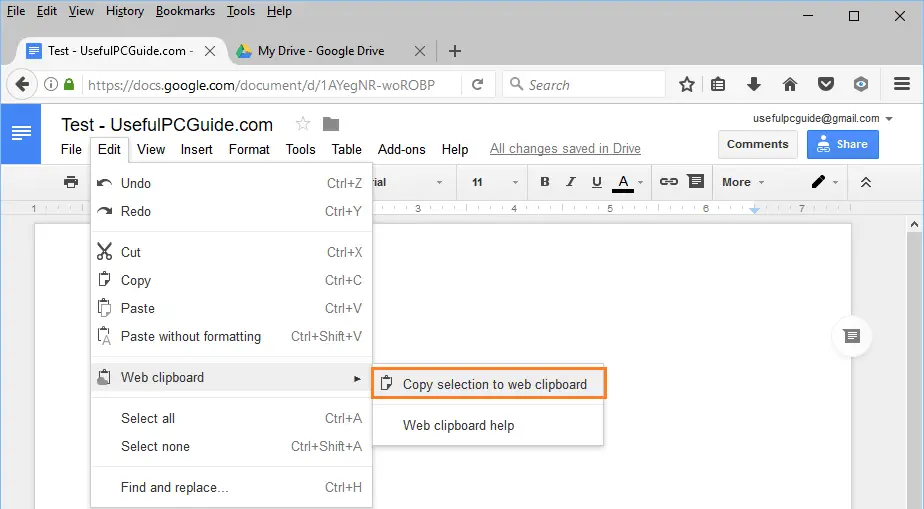
Task: Insert link using the toolbar icon
Action: pyautogui.click(x=669, y=182)
